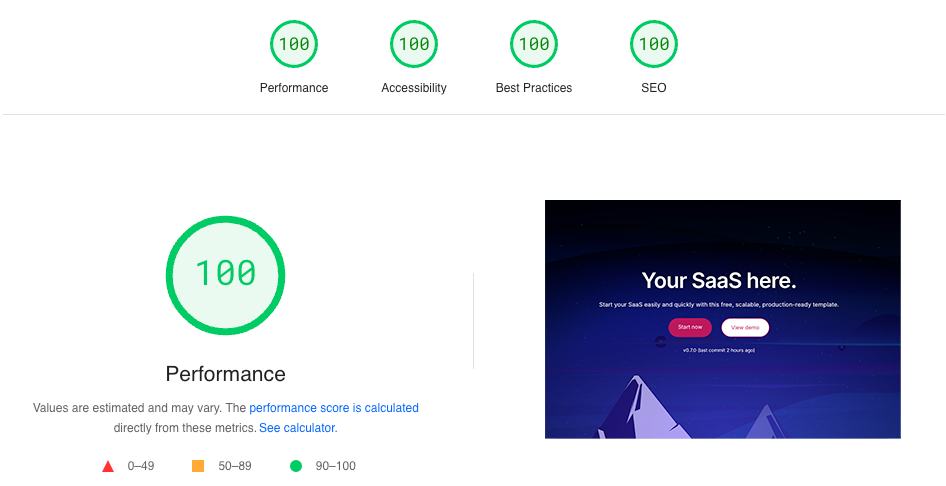
Task: Click the green circle legend icon
Action: click(295, 466)
